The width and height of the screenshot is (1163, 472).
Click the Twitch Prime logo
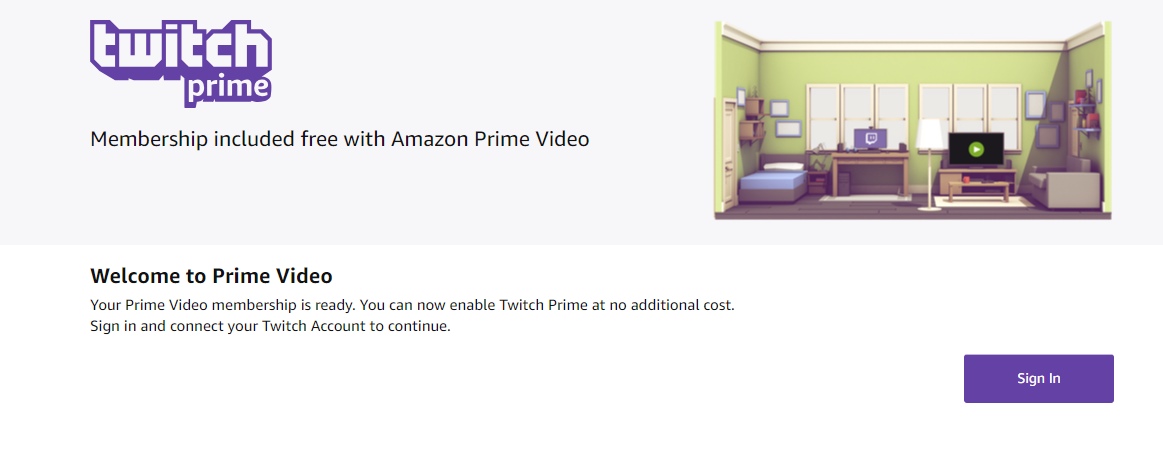pyautogui.click(x=181, y=63)
